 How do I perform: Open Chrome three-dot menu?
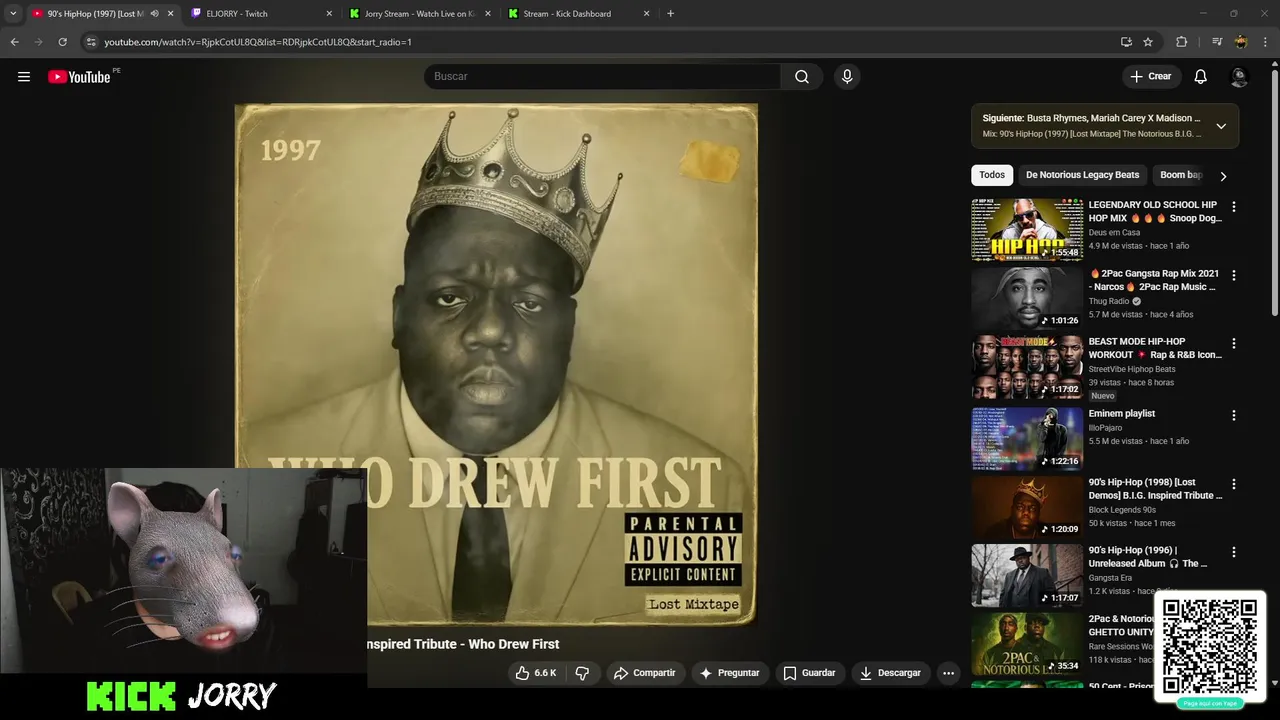point(1266,42)
